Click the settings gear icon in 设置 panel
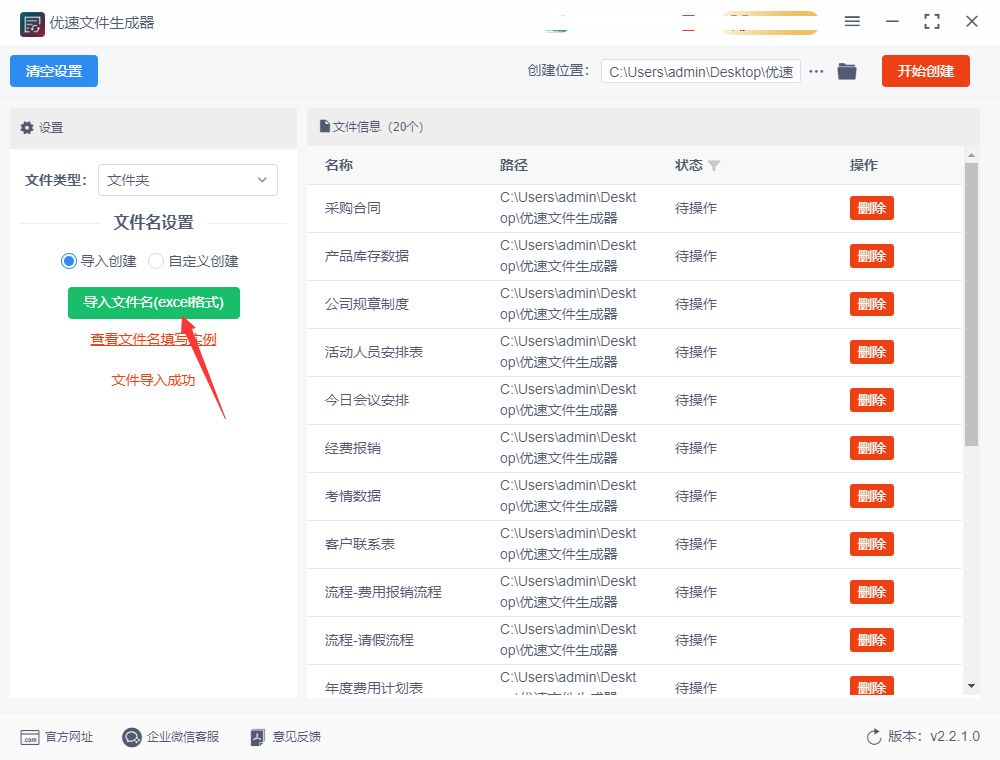1000x760 pixels. [27, 128]
